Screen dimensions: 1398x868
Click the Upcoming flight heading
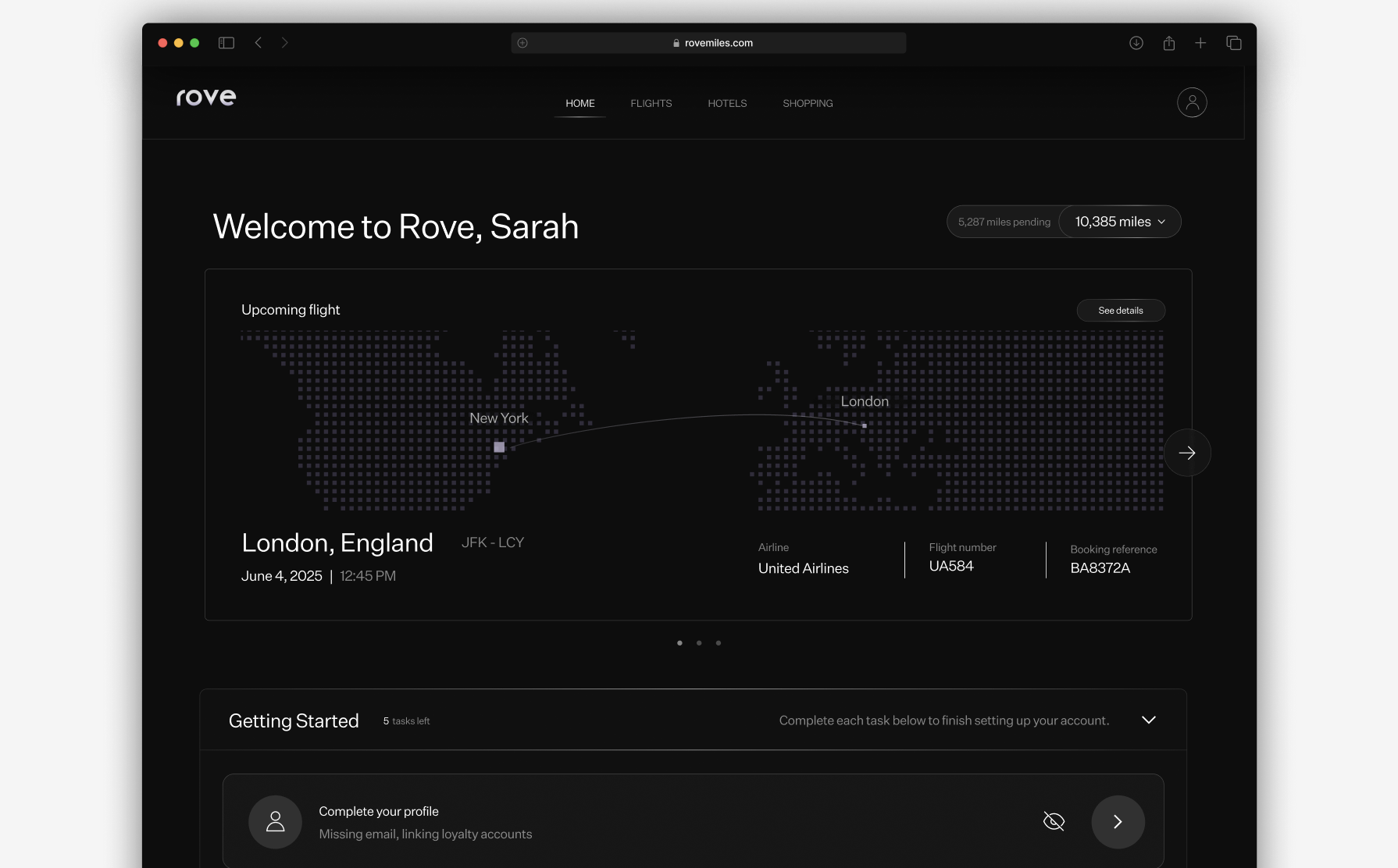[x=291, y=310]
